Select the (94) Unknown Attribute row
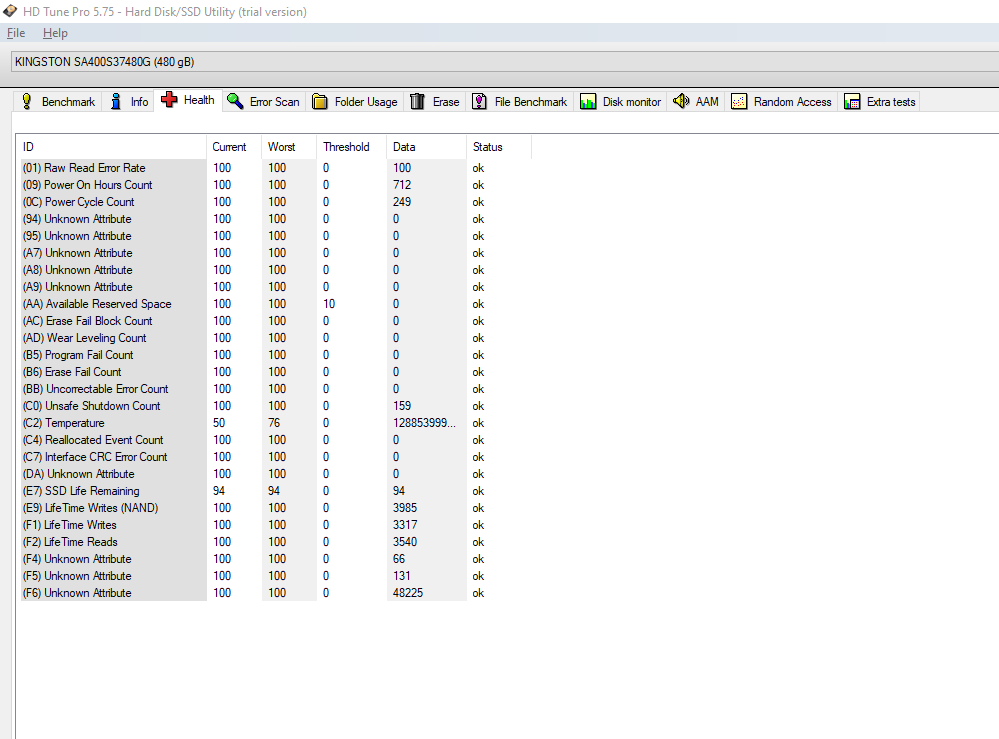Viewport: 999px width, 739px height. tap(275, 219)
